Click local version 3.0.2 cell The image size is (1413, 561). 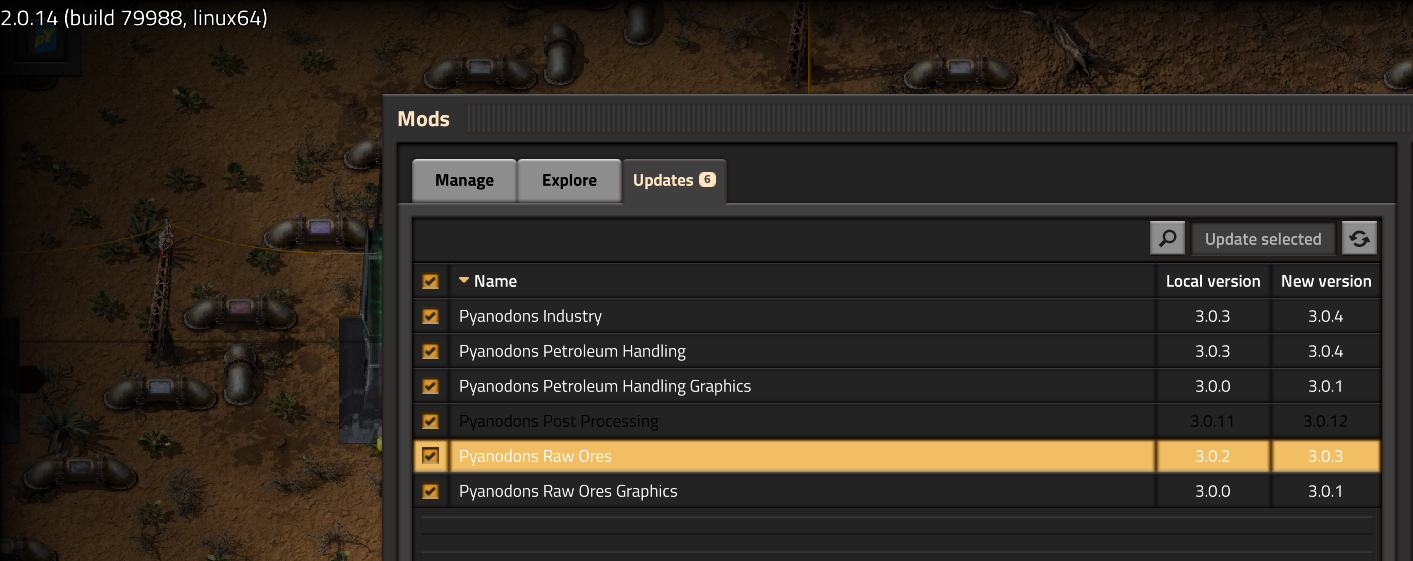(x=1213, y=457)
